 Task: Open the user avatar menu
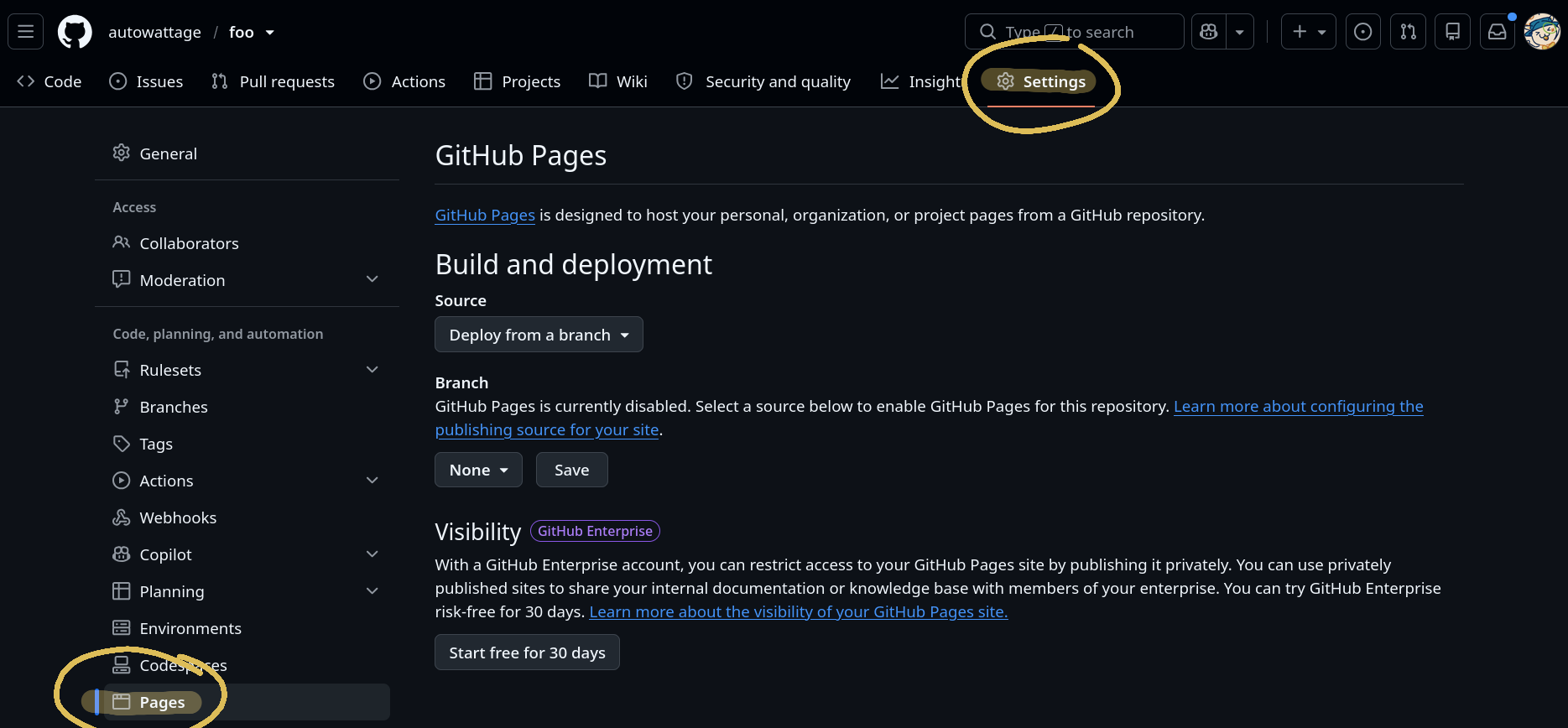(1542, 32)
